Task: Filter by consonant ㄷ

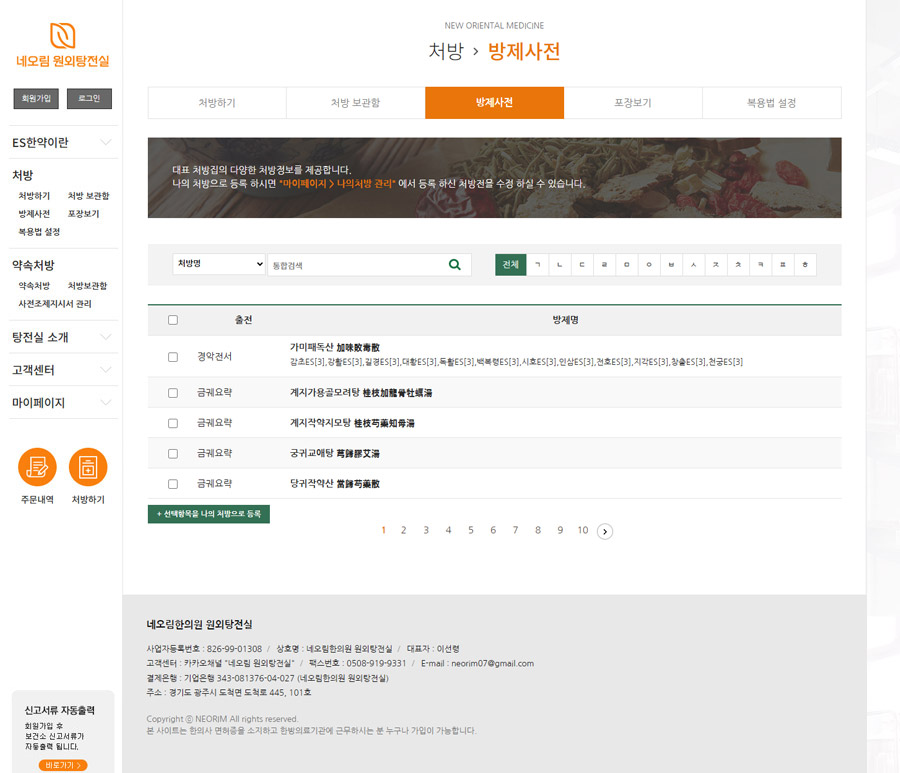Action: [582, 265]
